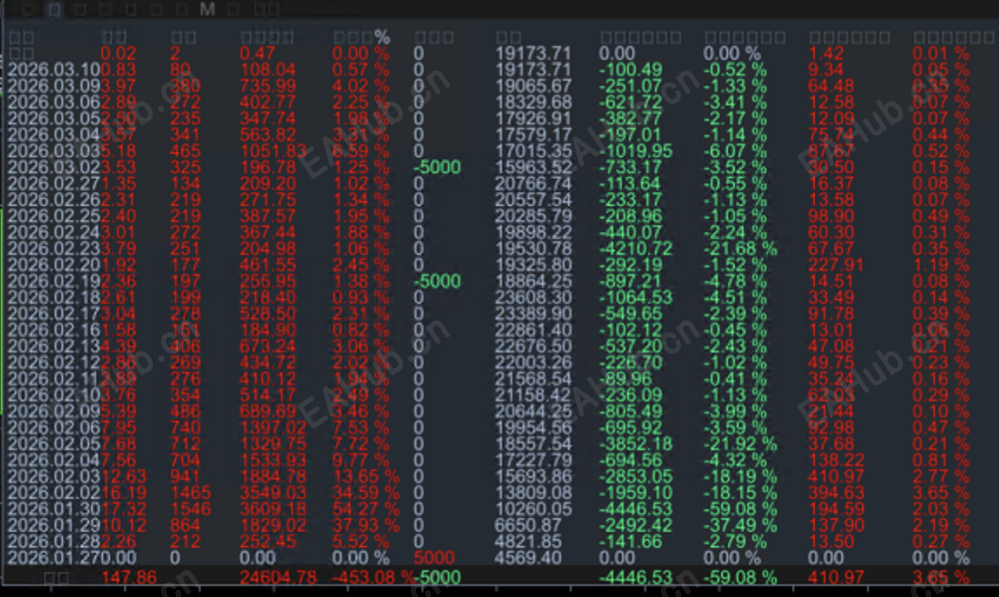Select the 2026.03.09 date cell
This screenshot has width=999, height=597.
[54, 86]
